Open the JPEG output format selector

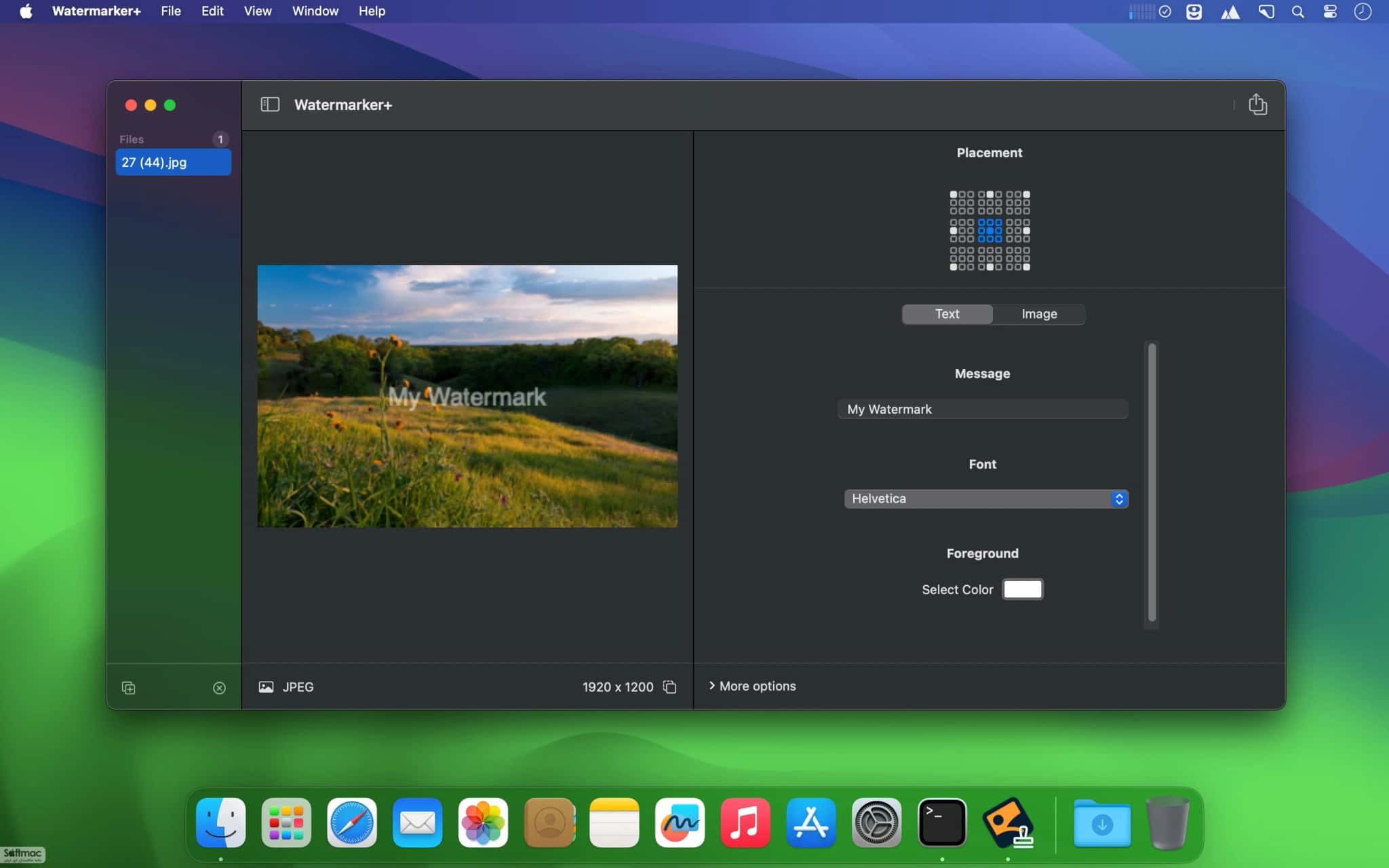coord(298,687)
